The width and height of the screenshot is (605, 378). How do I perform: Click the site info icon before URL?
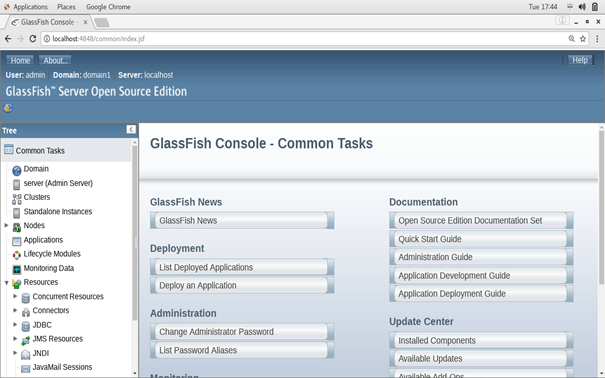47,39
